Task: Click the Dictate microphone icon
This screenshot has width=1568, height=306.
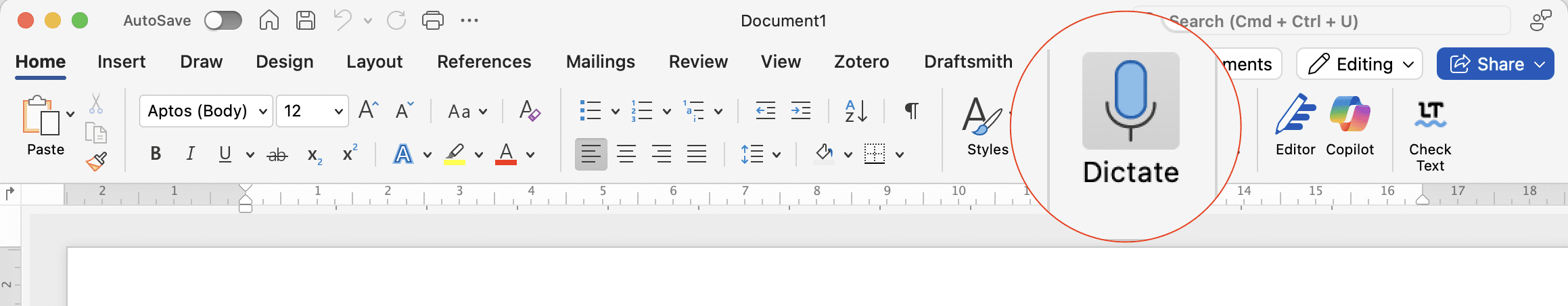Action: (x=1130, y=101)
